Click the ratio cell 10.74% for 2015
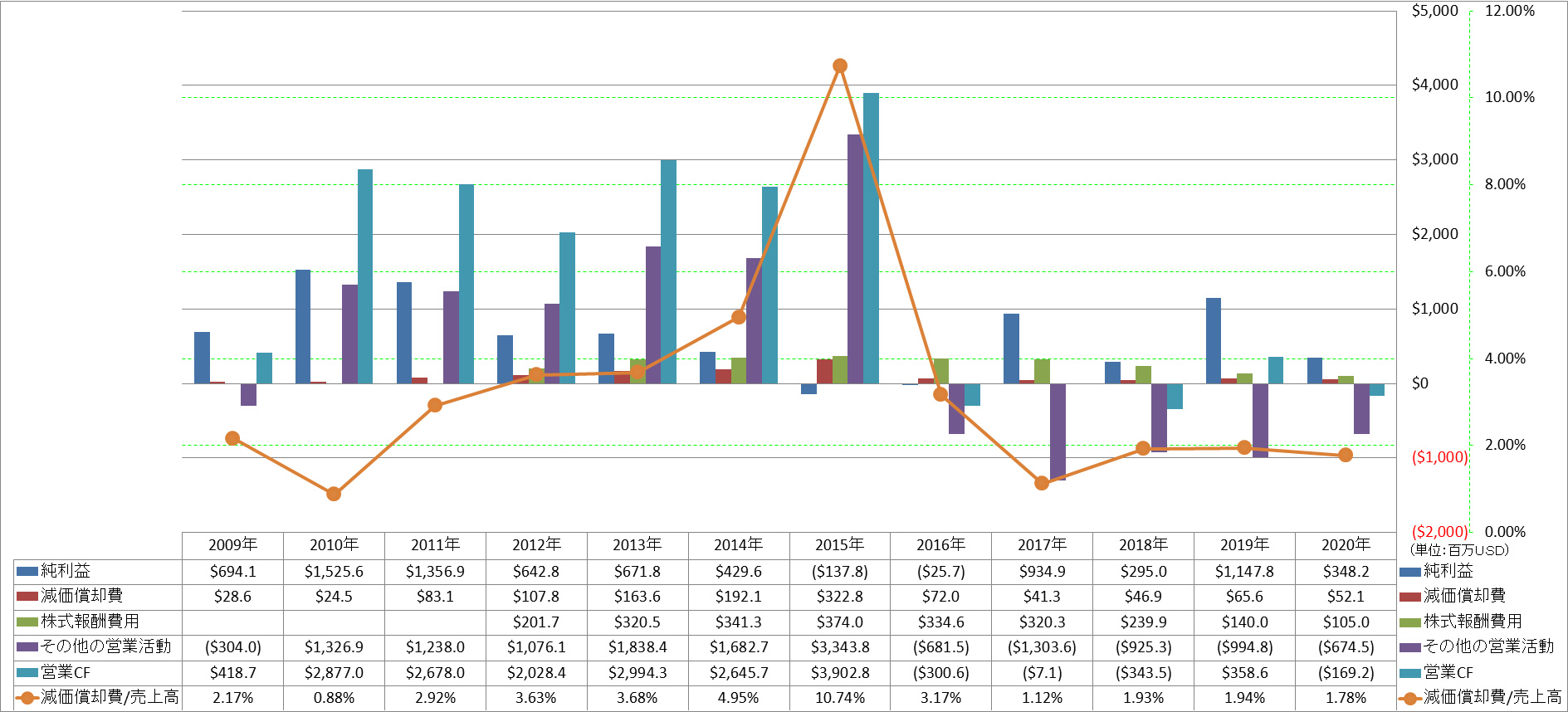 (840, 698)
